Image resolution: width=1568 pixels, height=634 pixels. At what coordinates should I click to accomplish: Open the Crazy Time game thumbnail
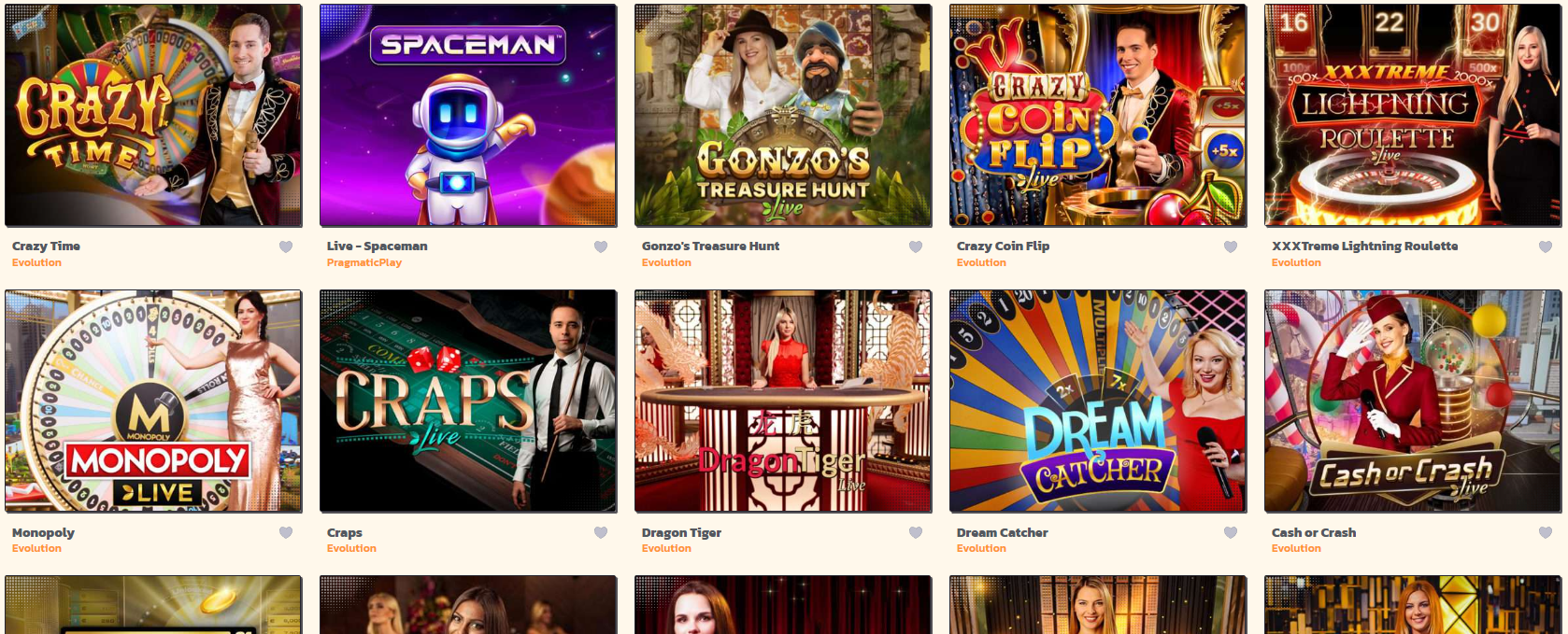coord(153,115)
